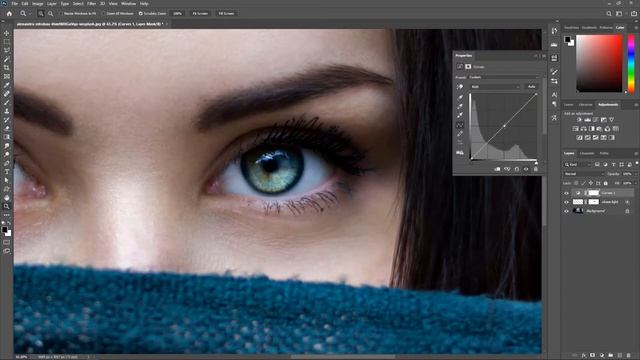Choose Zoom Out mode in options bar
The height and width of the screenshot is (360, 640).
51,13
